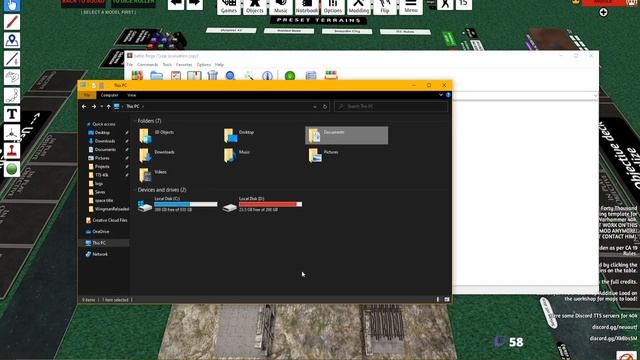Click the green circle icon in Battle Forge toolbar
This screenshot has height=360, width=640.
pyautogui.click(x=290, y=76)
